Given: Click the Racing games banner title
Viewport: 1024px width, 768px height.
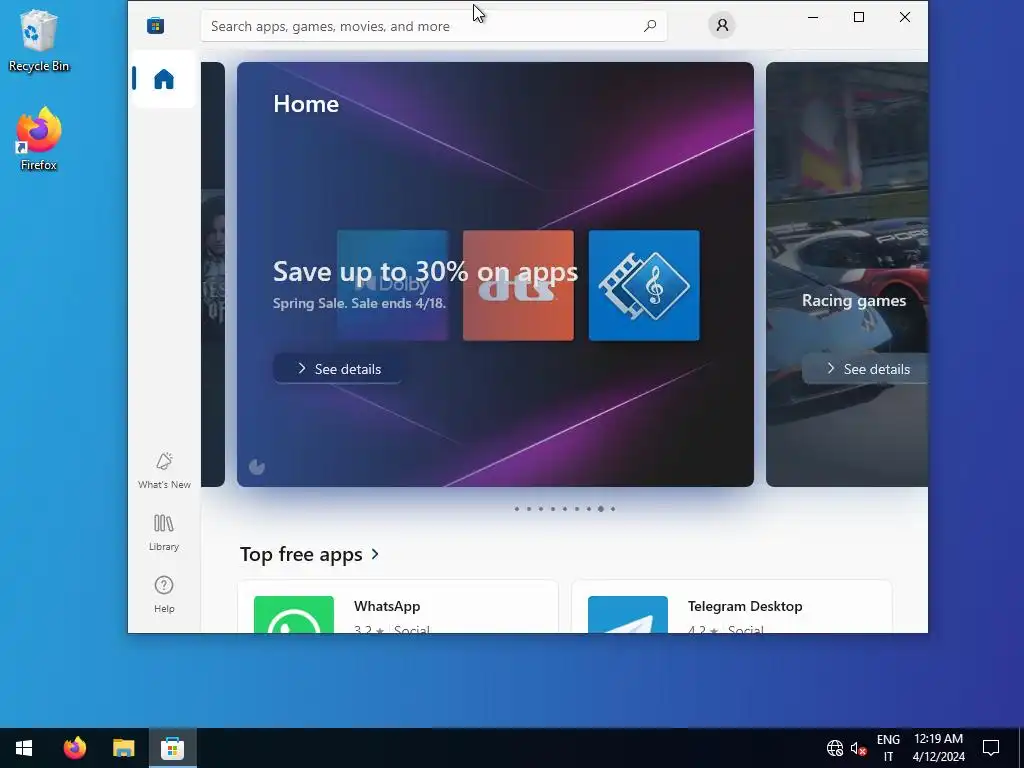Looking at the screenshot, I should [854, 300].
